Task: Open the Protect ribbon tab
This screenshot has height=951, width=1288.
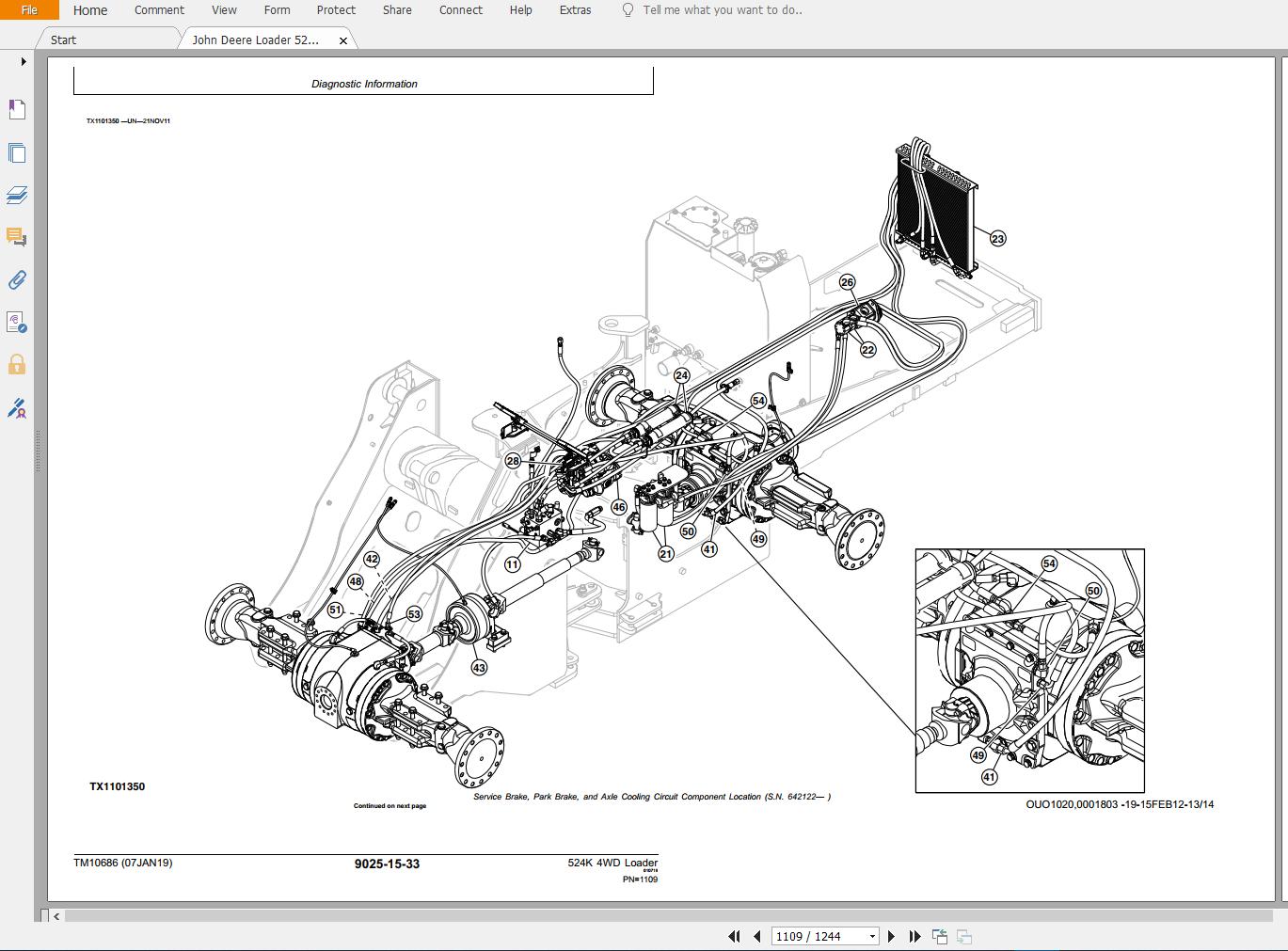Action: point(336,10)
